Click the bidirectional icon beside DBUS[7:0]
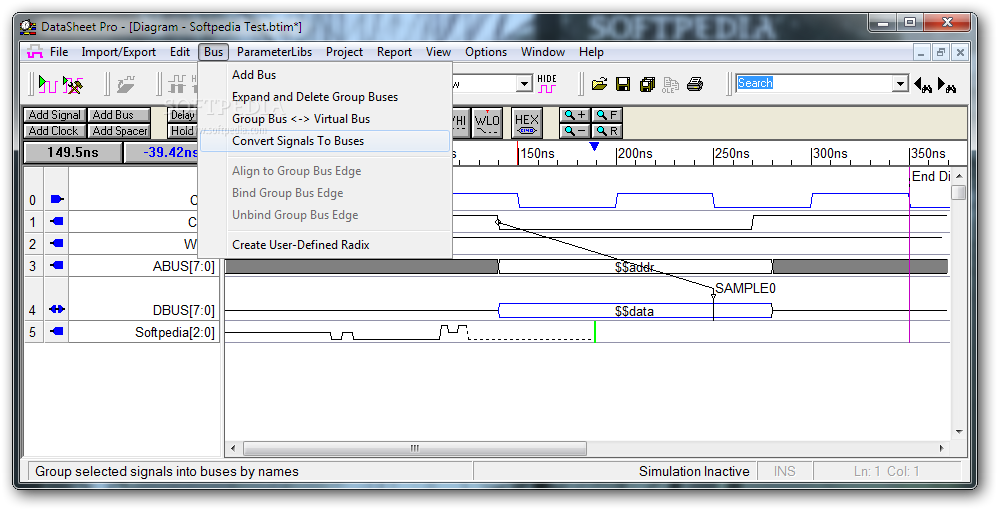This screenshot has width=998, height=510. tap(57, 309)
